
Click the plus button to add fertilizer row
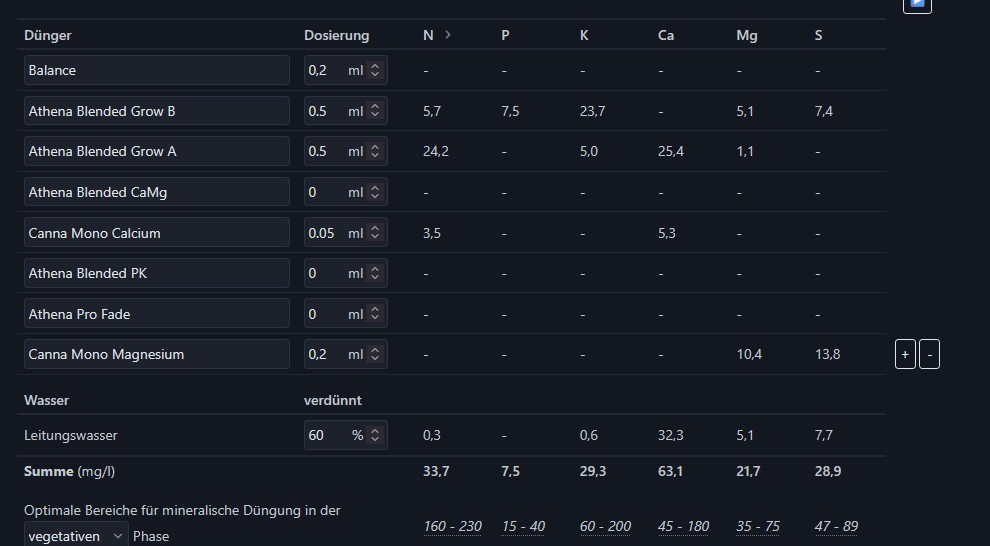(904, 354)
